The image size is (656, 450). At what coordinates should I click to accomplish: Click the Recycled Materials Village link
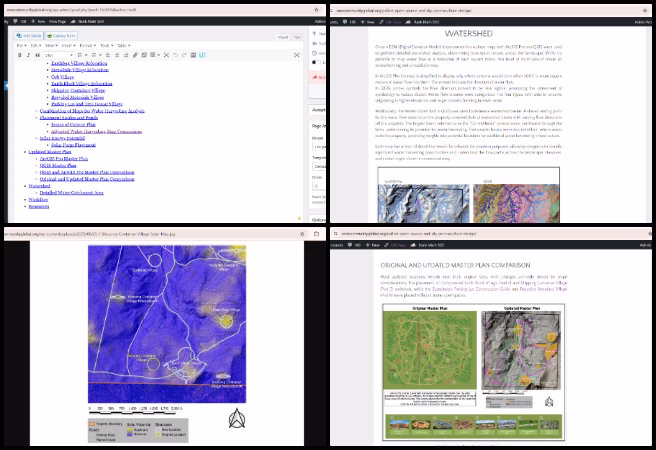[77, 97]
